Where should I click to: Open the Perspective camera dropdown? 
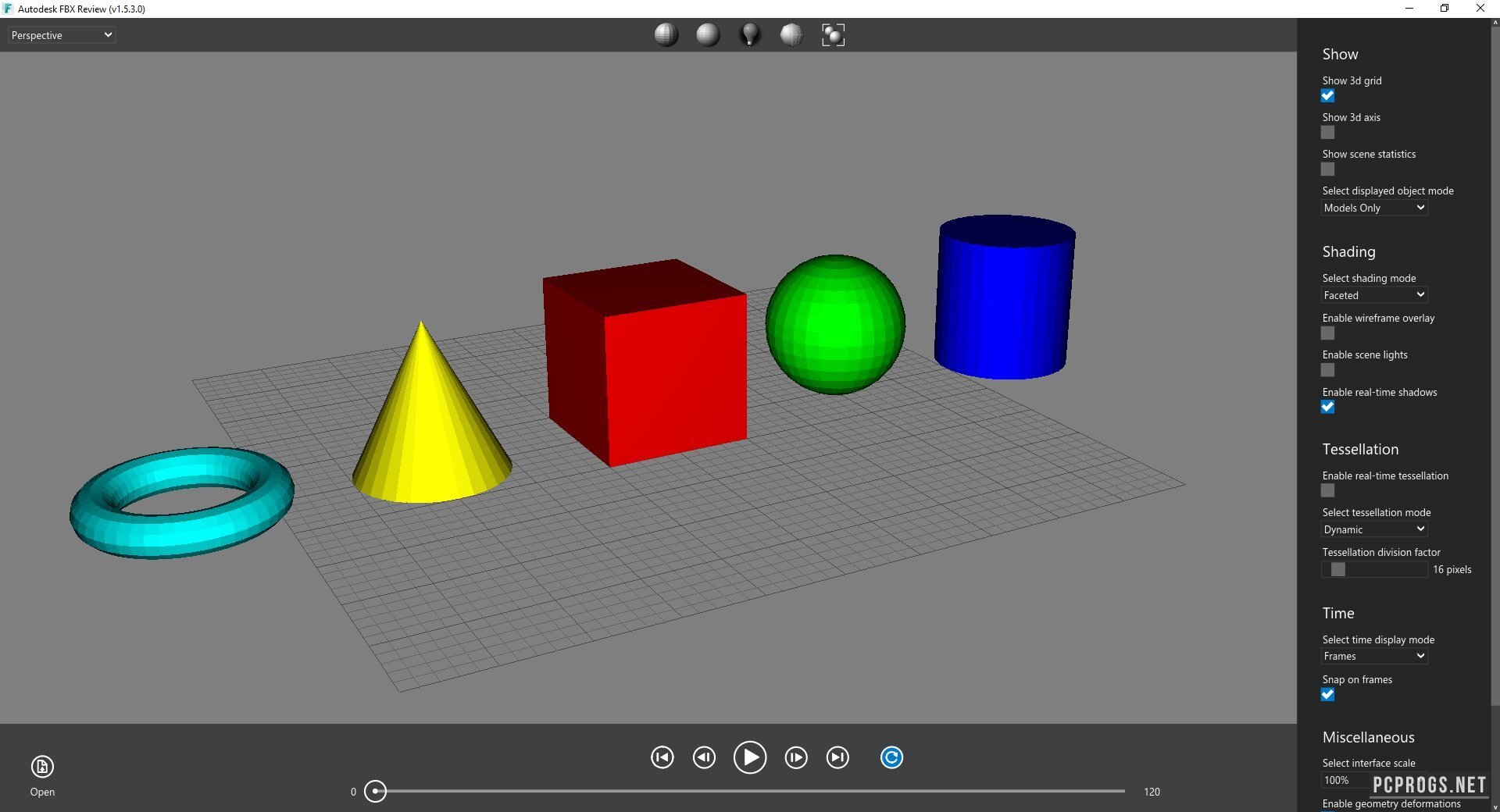(x=62, y=35)
